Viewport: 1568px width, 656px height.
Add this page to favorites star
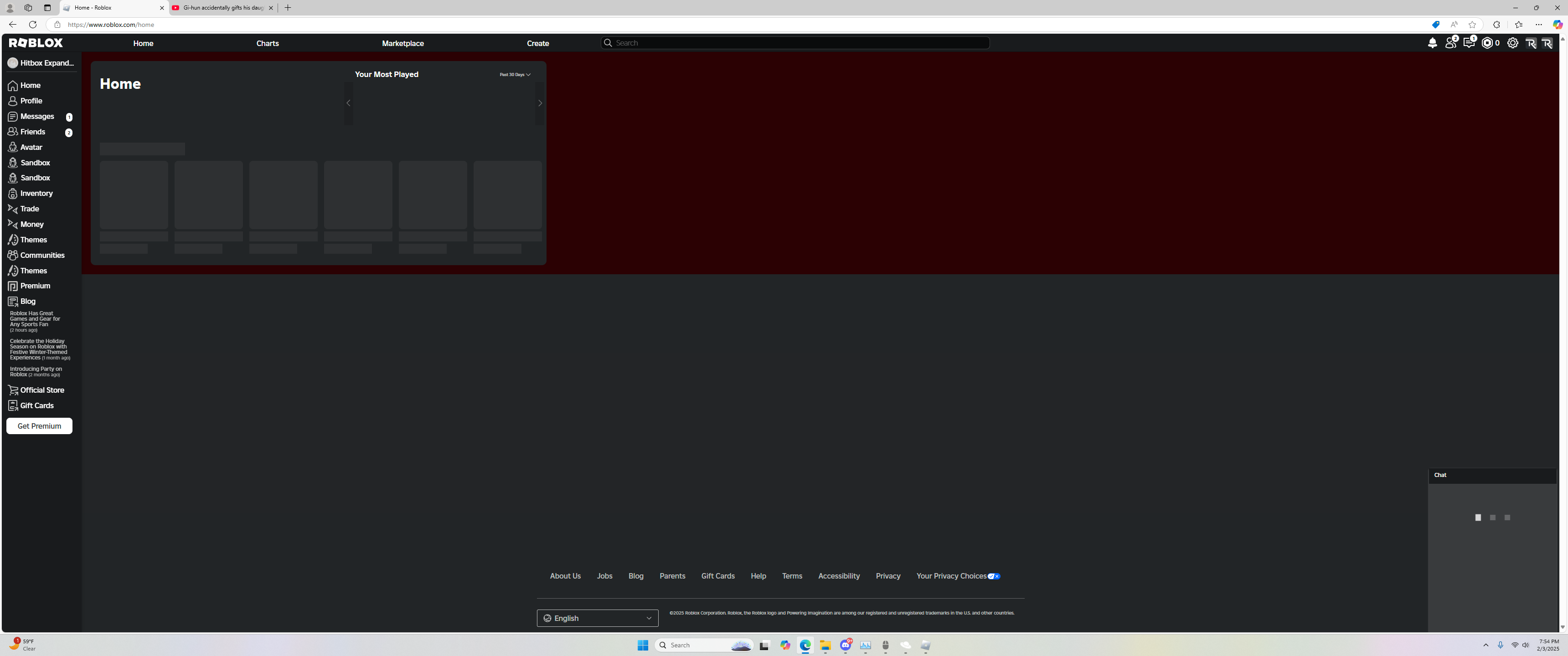pyautogui.click(x=1472, y=25)
